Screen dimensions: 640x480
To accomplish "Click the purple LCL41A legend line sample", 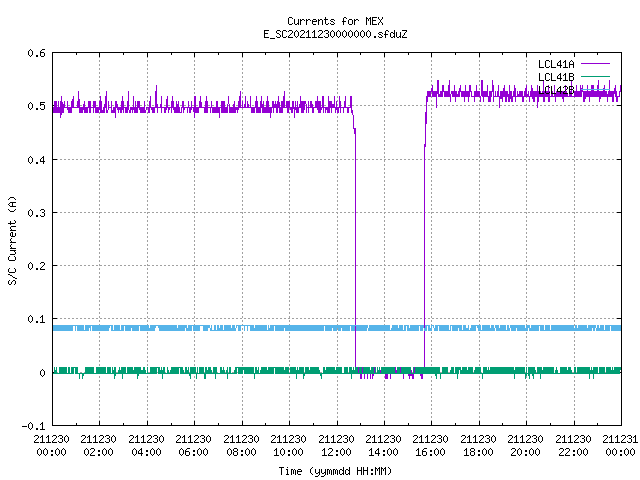I will point(595,64).
